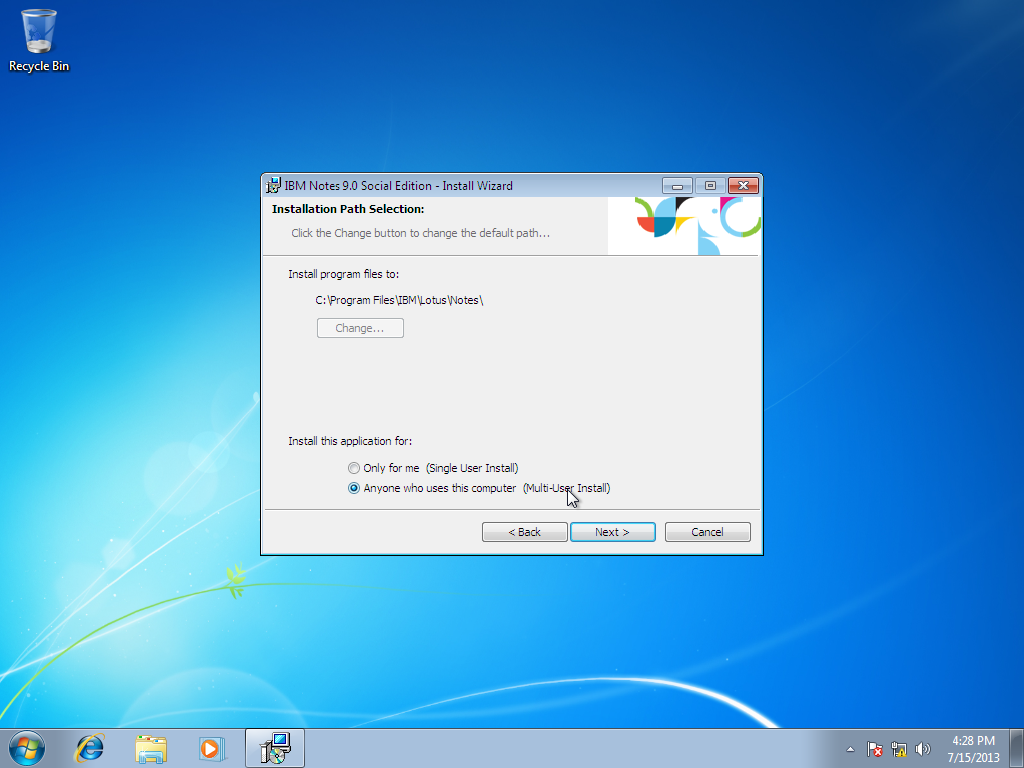1024x768 pixels.
Task: Click the network status icon
Action: click(898, 748)
